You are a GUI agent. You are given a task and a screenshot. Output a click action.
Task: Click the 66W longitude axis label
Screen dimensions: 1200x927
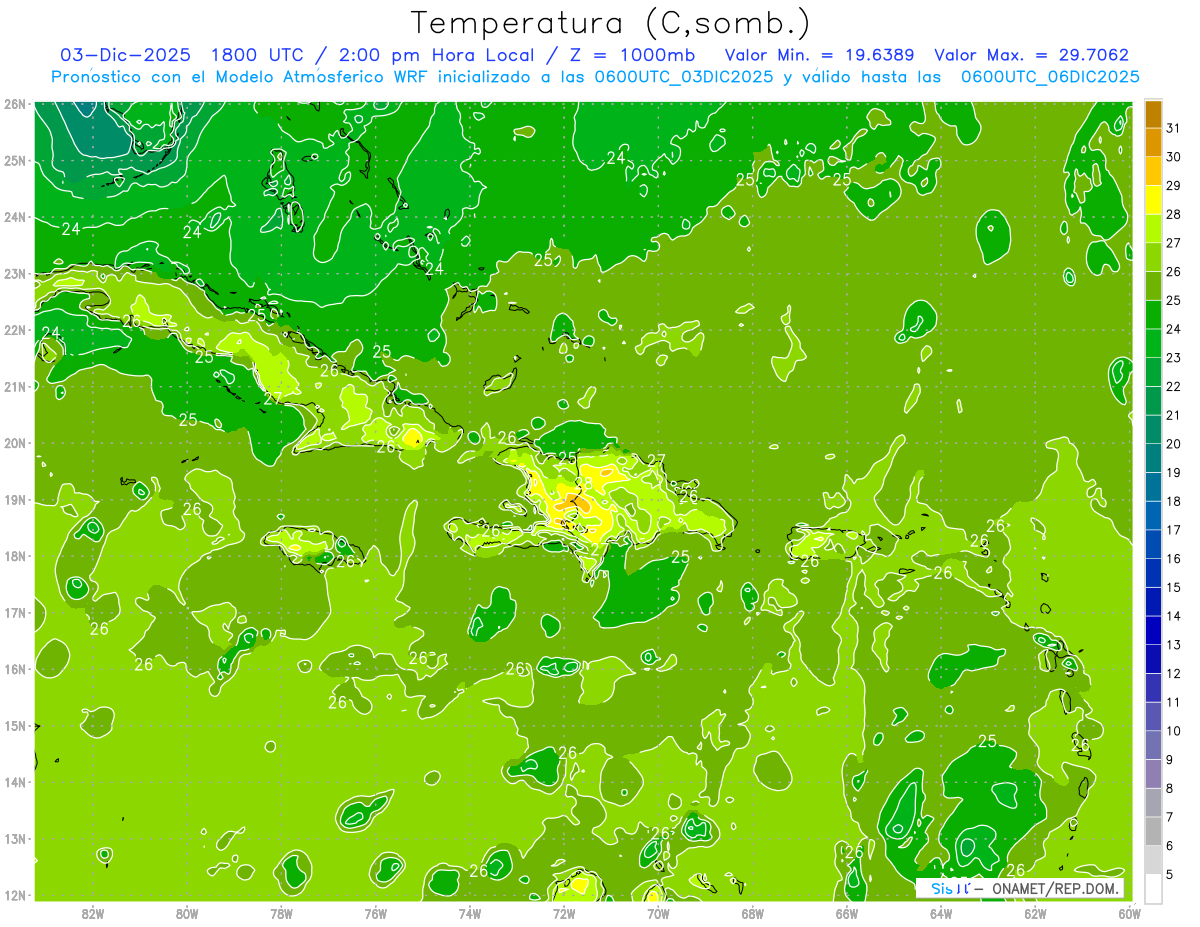tap(847, 912)
